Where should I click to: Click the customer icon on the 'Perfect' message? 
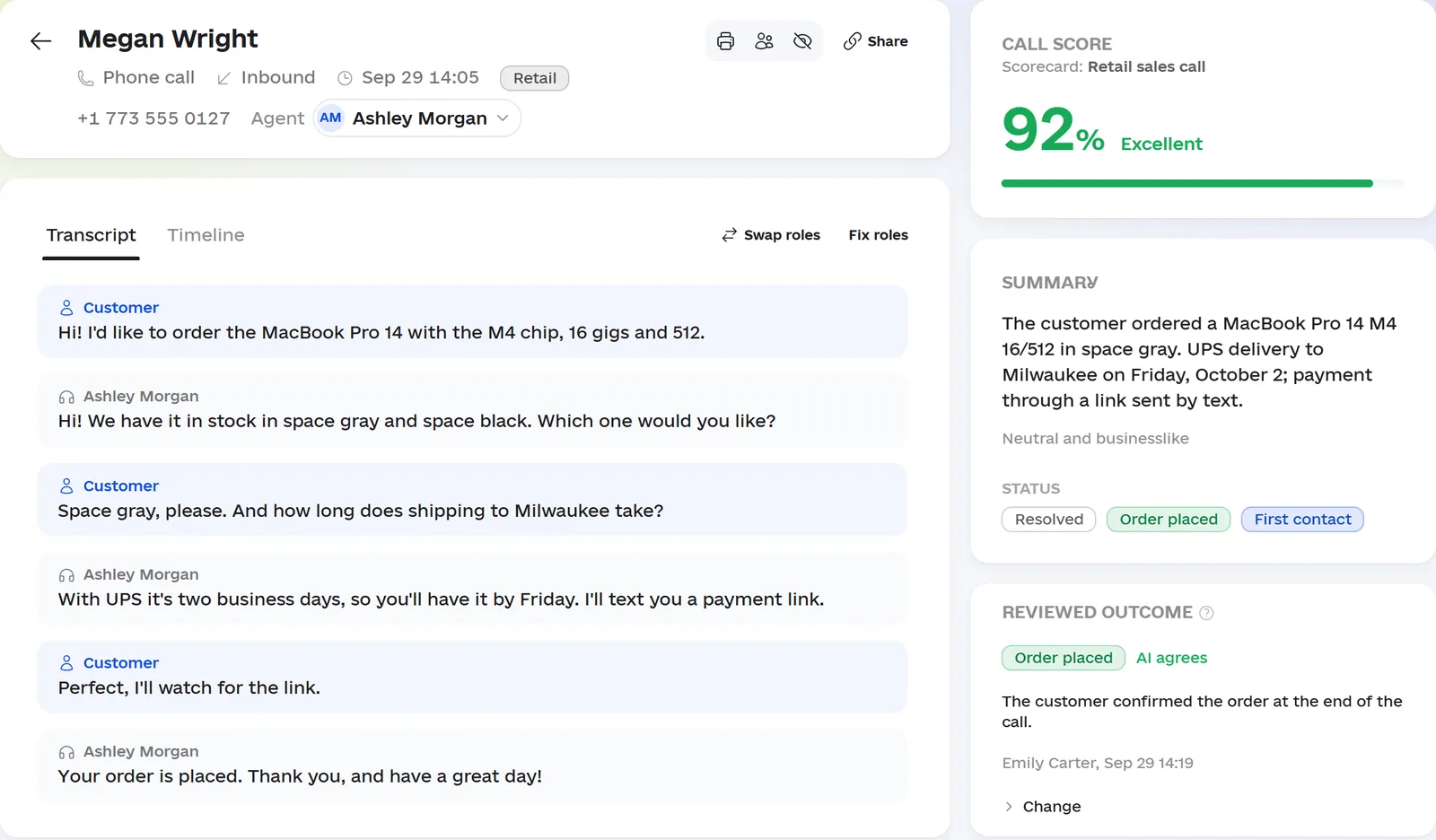(66, 663)
